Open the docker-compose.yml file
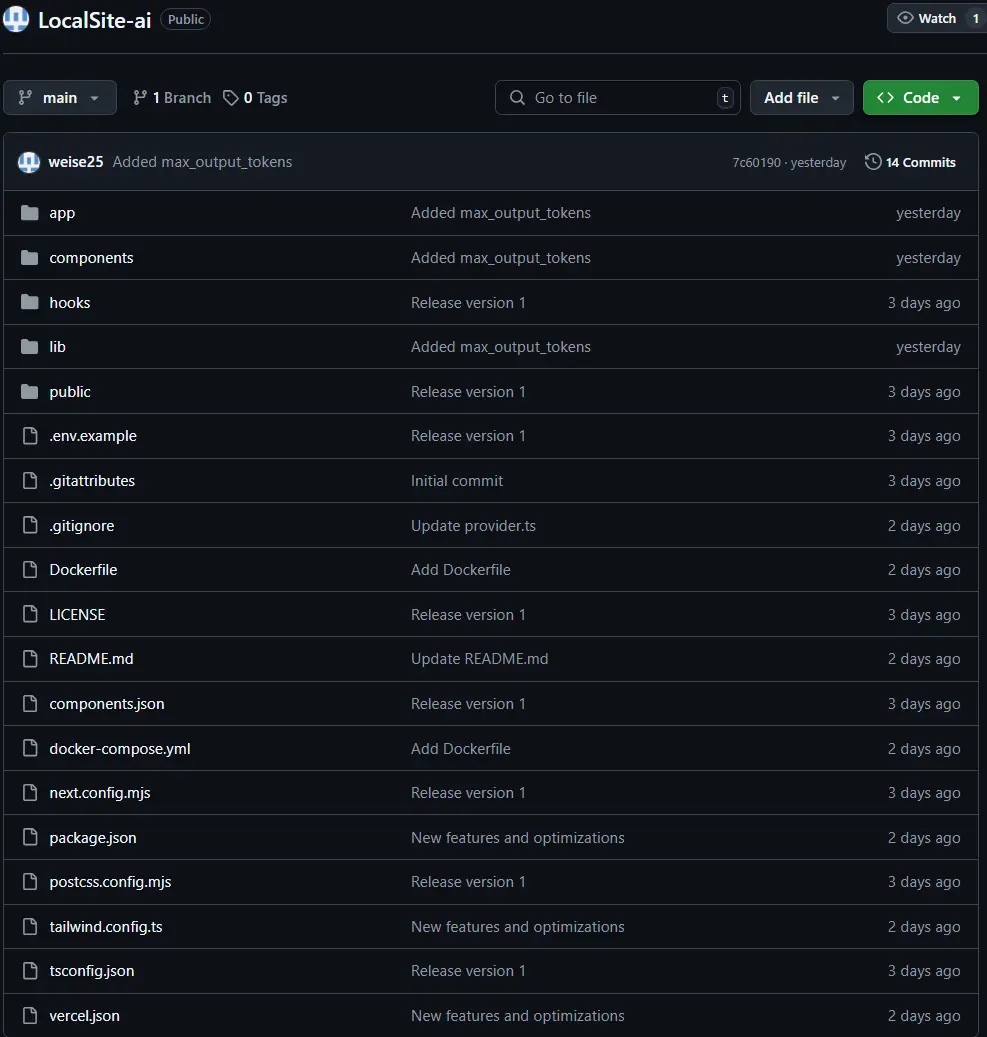Screen dimensions: 987x1037 tap(120, 749)
